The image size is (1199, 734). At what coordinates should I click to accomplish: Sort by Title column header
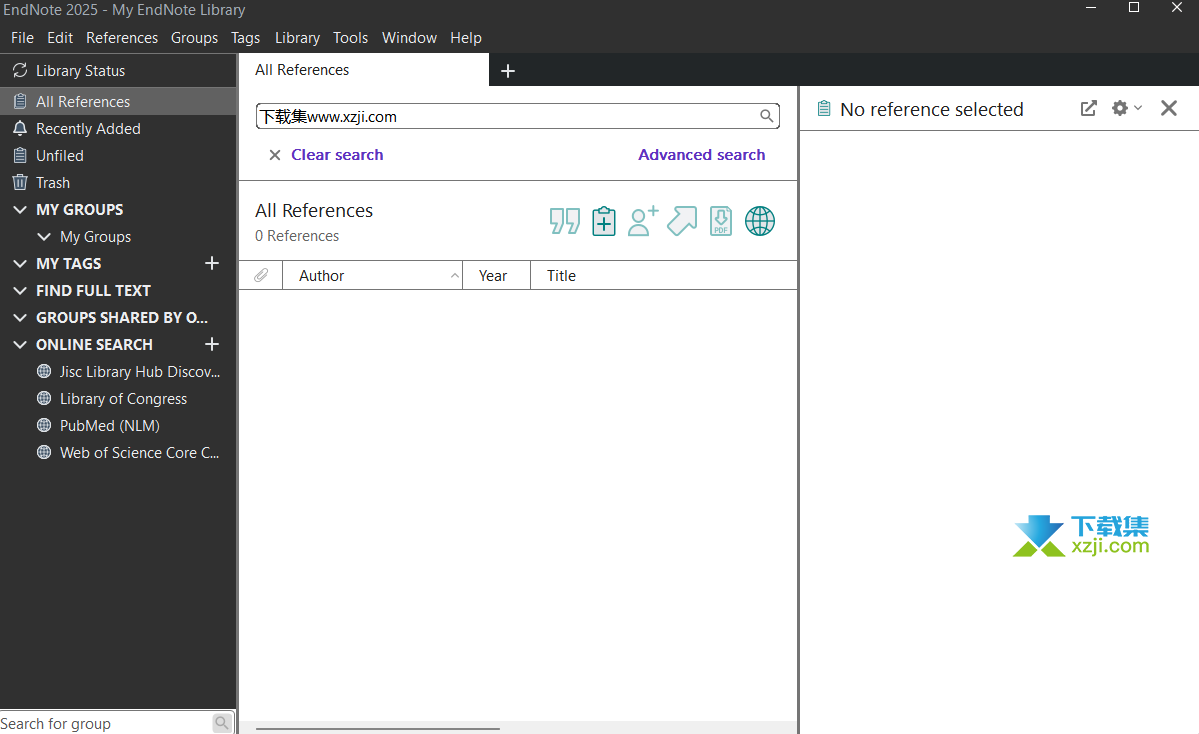pyautogui.click(x=664, y=275)
